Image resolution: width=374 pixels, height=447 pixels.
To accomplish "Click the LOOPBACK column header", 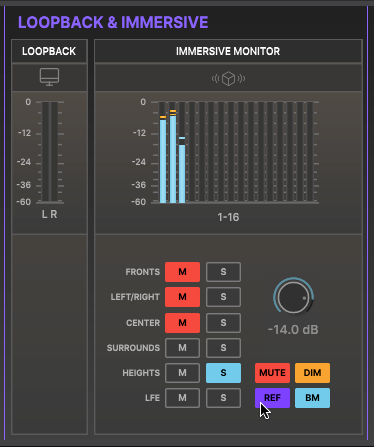I will point(49,51).
